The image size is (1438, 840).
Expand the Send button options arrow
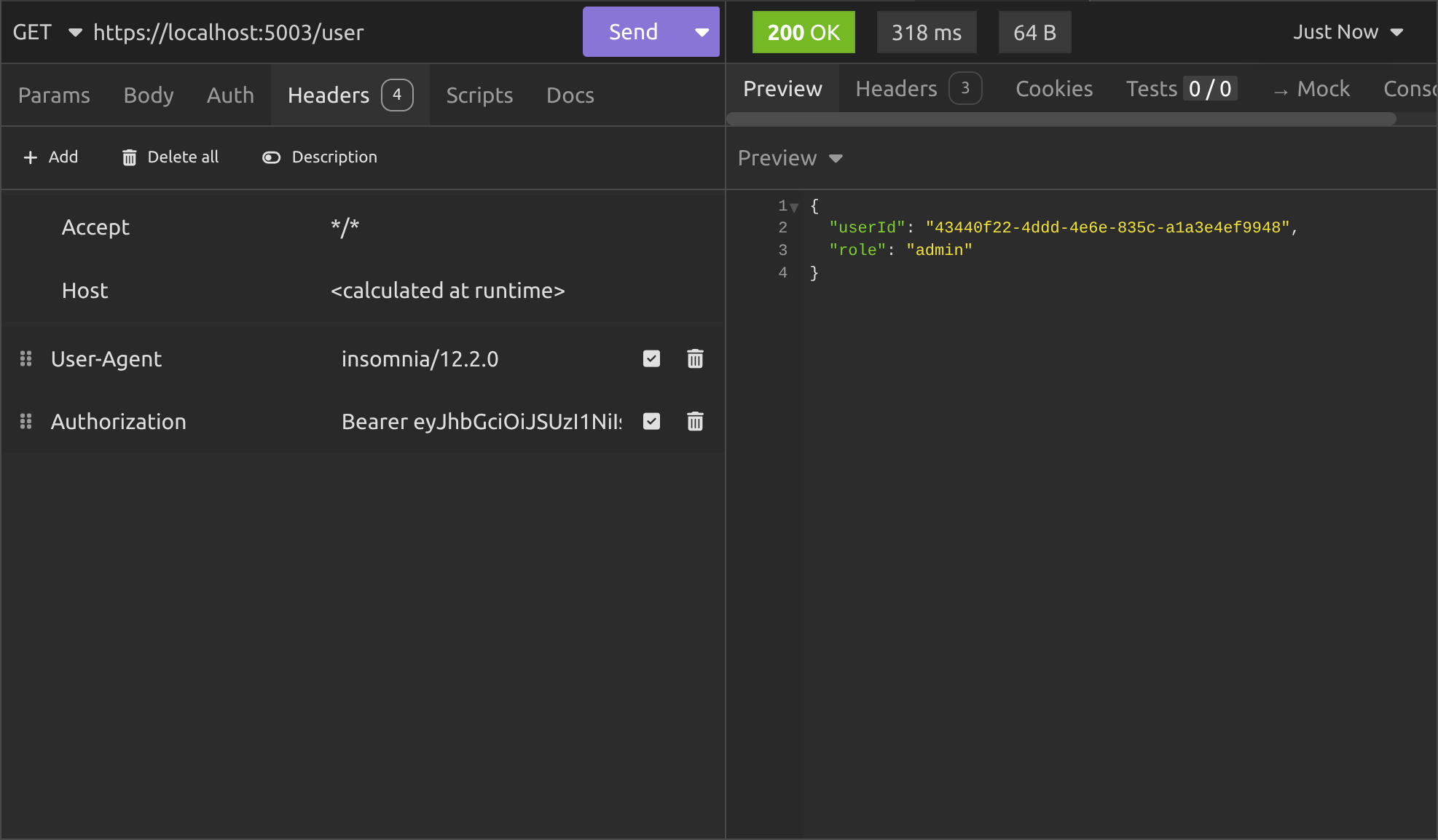[702, 32]
